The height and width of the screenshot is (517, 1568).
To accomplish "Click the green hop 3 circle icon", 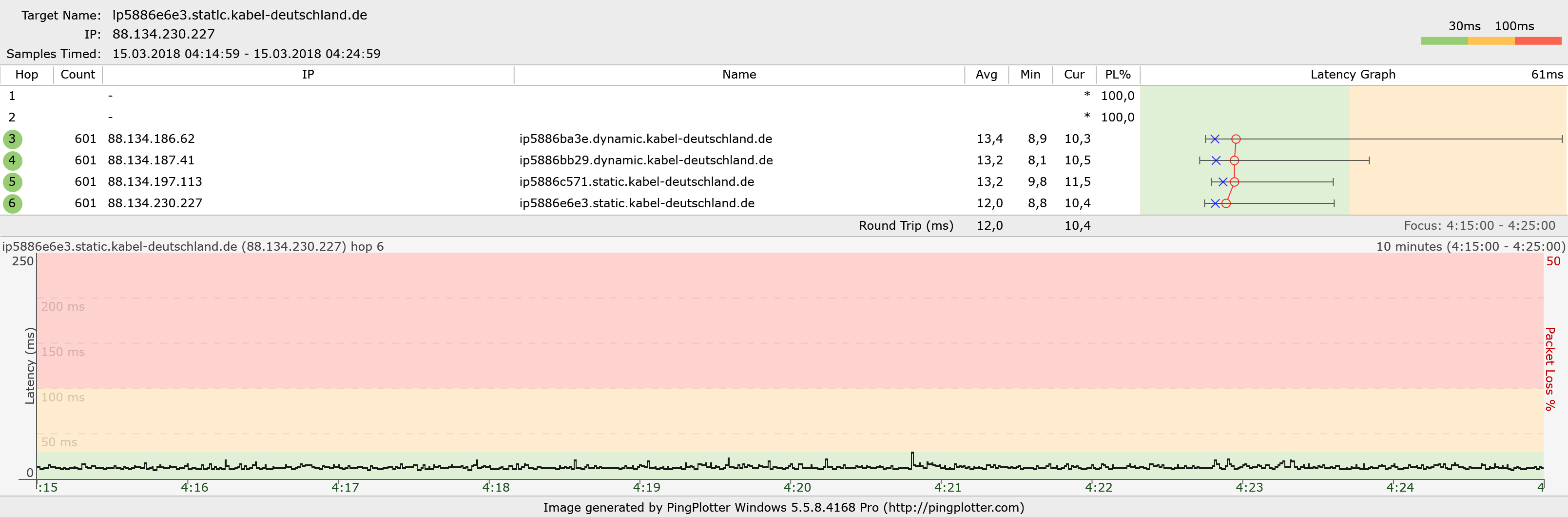I will coord(12,139).
